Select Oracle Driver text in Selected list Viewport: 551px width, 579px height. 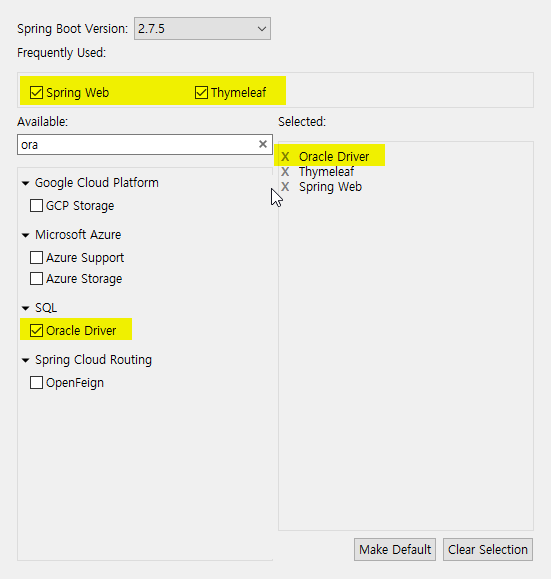click(334, 157)
